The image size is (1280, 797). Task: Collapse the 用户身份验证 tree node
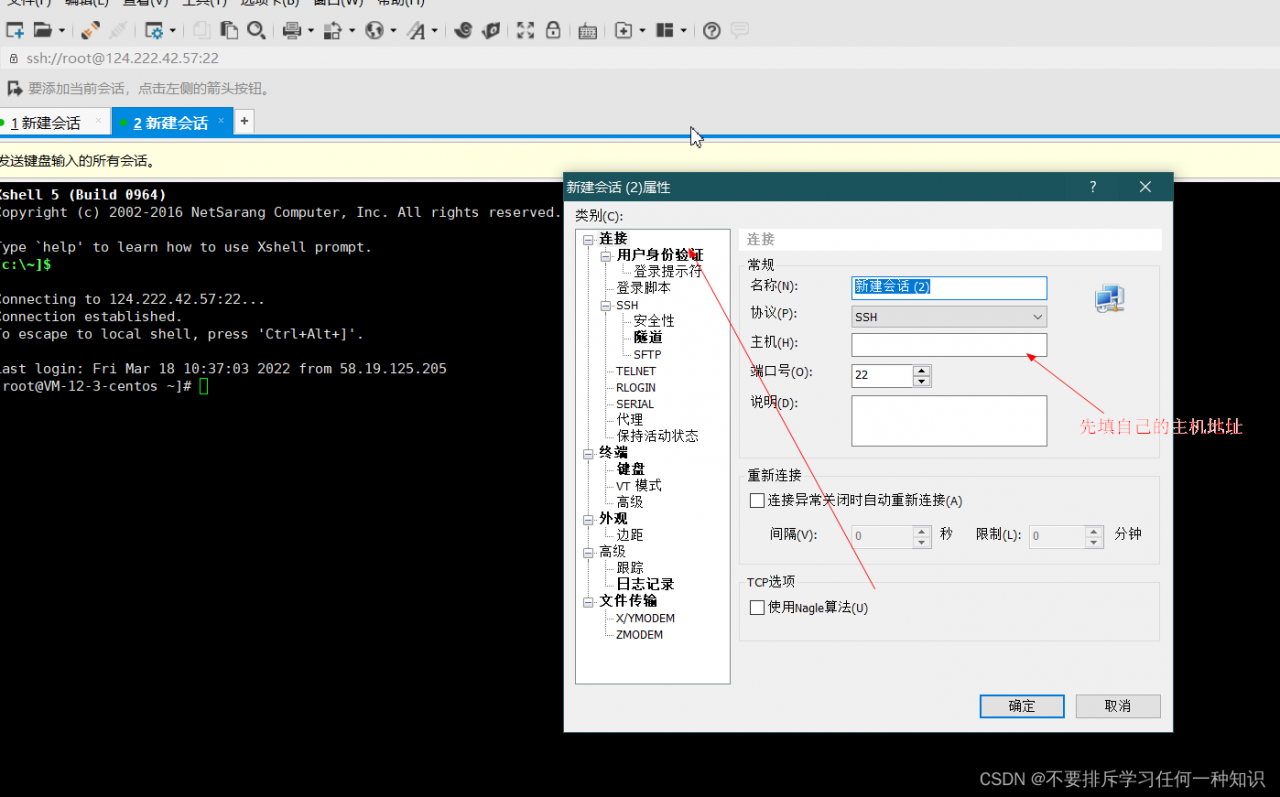[x=606, y=256]
